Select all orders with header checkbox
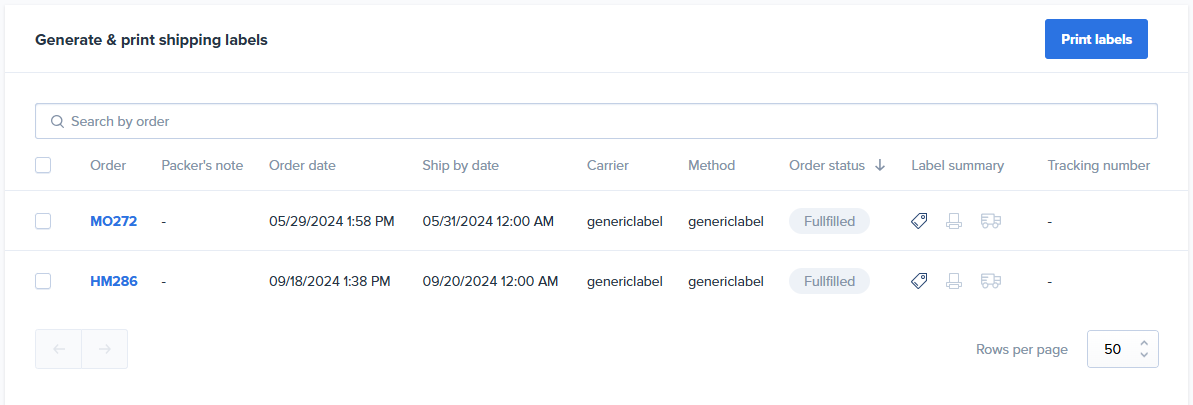 click(x=43, y=165)
